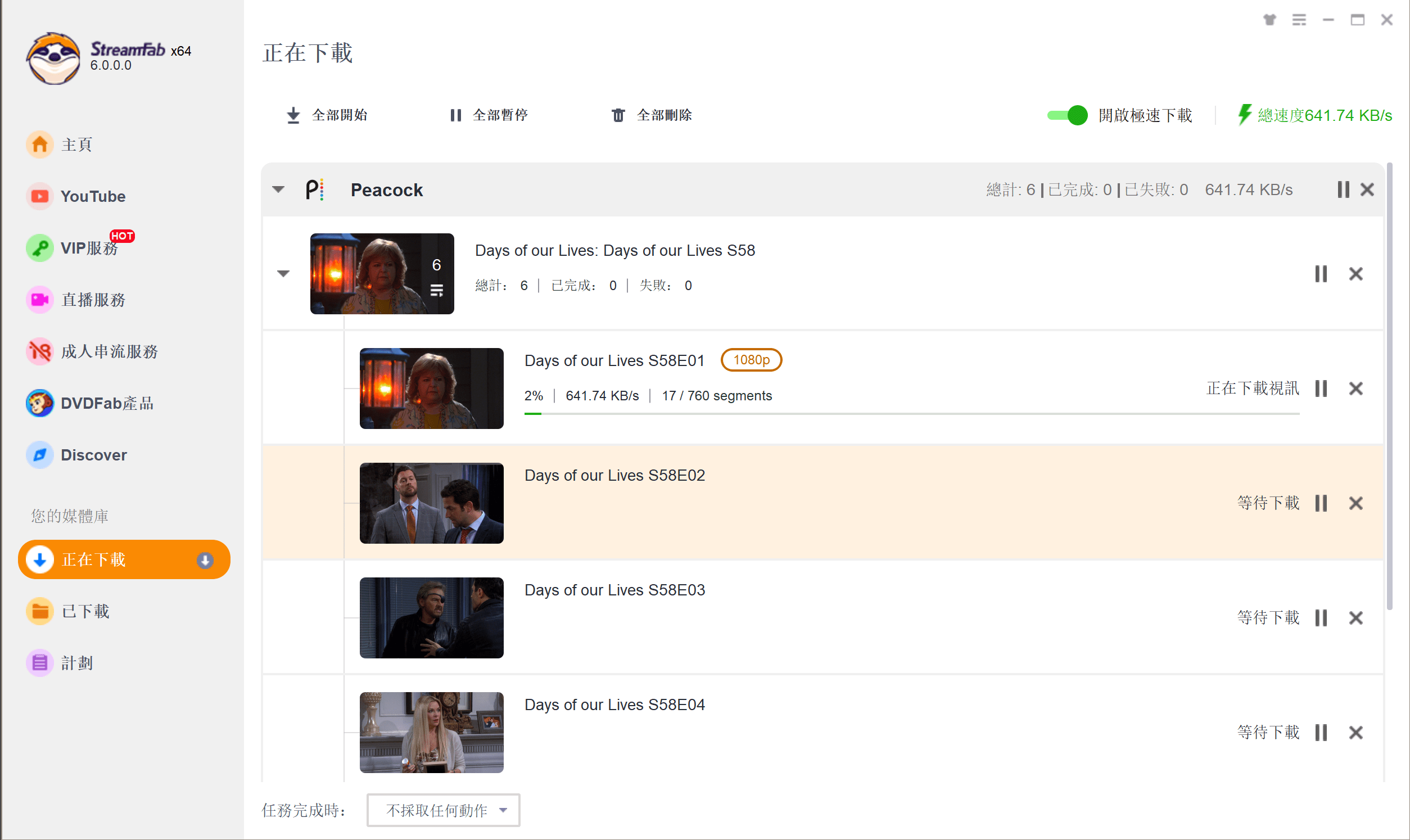1410x840 pixels.
Task: Open the skin (shirt) icon in title bar
Action: (1269, 20)
